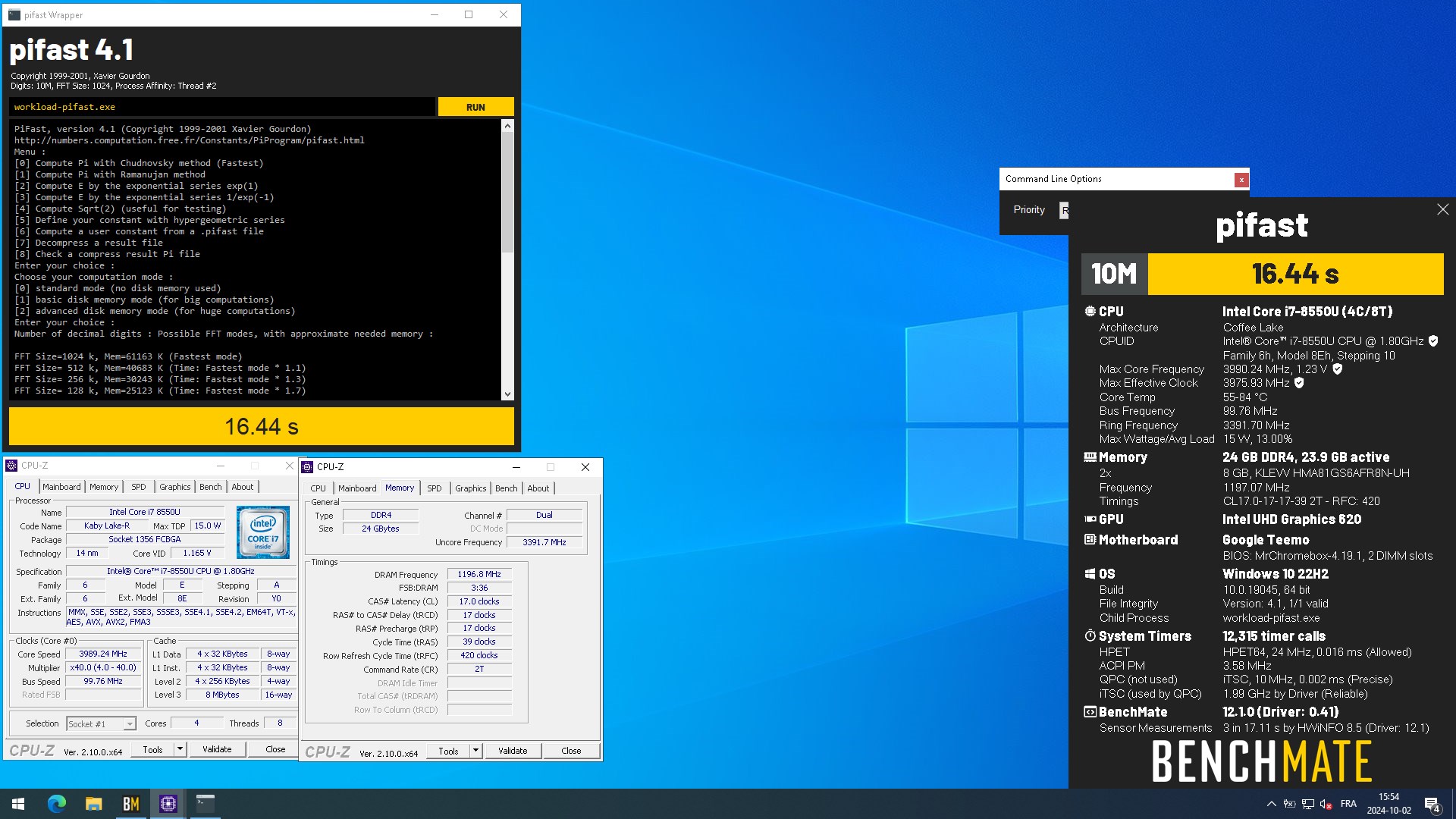Open Memory tab in left CPU-Z window
Viewport: 1456px width, 819px height.
coord(104,487)
